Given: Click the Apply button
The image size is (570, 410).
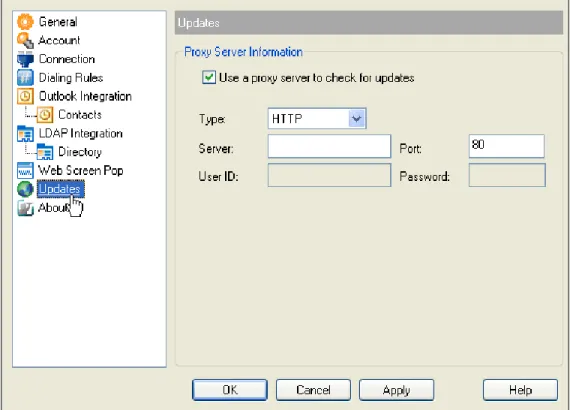Looking at the screenshot, I should coord(397,390).
